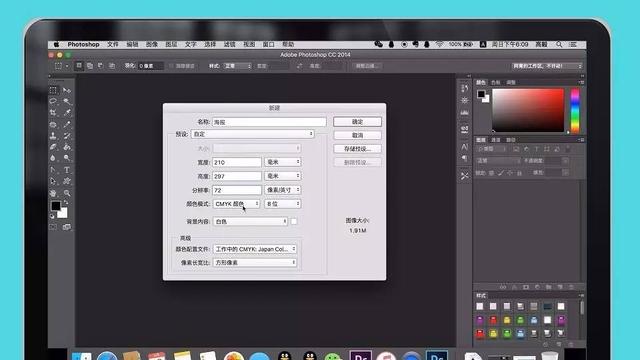640x360 pixels.
Task: Select the Horizontal Type tool
Action: point(67,169)
